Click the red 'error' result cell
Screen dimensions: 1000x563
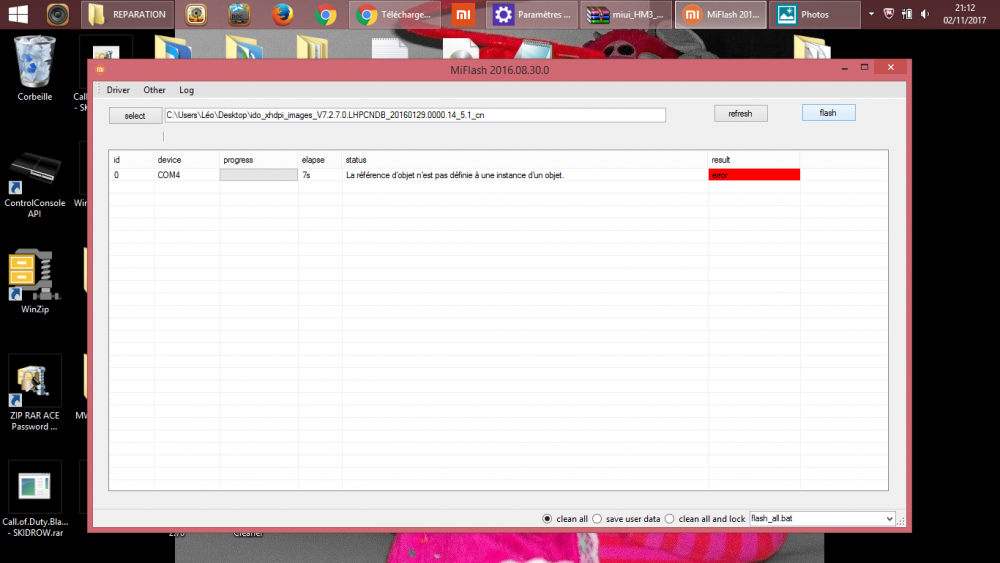tap(754, 175)
